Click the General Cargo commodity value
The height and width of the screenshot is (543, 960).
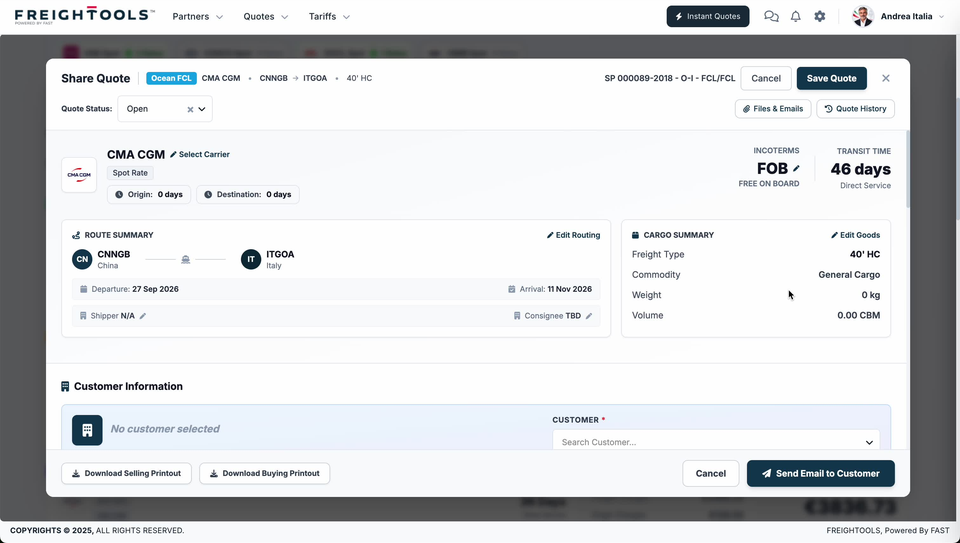click(x=849, y=275)
